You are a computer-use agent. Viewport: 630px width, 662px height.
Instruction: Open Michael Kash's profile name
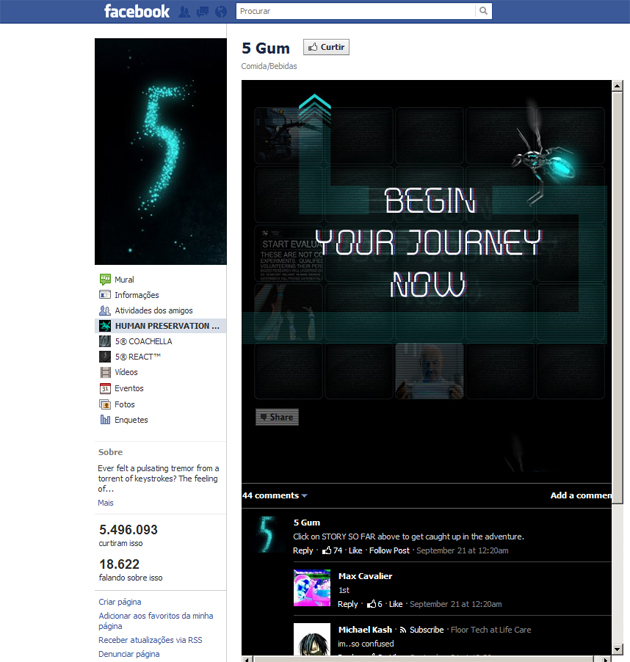tap(365, 630)
